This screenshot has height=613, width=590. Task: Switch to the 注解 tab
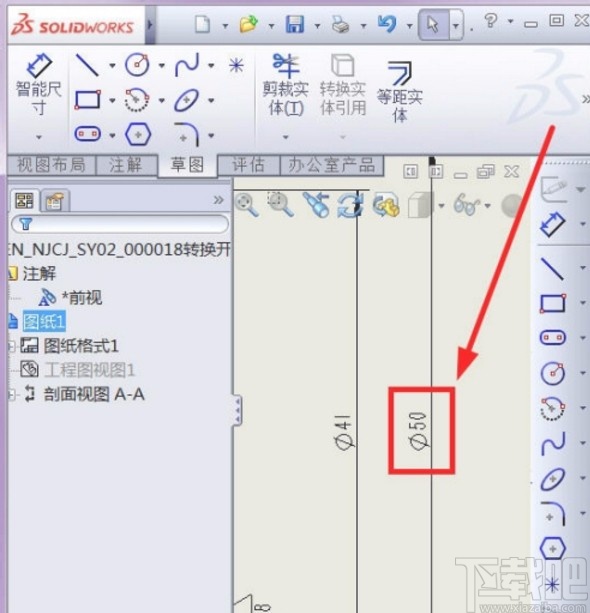point(126,165)
